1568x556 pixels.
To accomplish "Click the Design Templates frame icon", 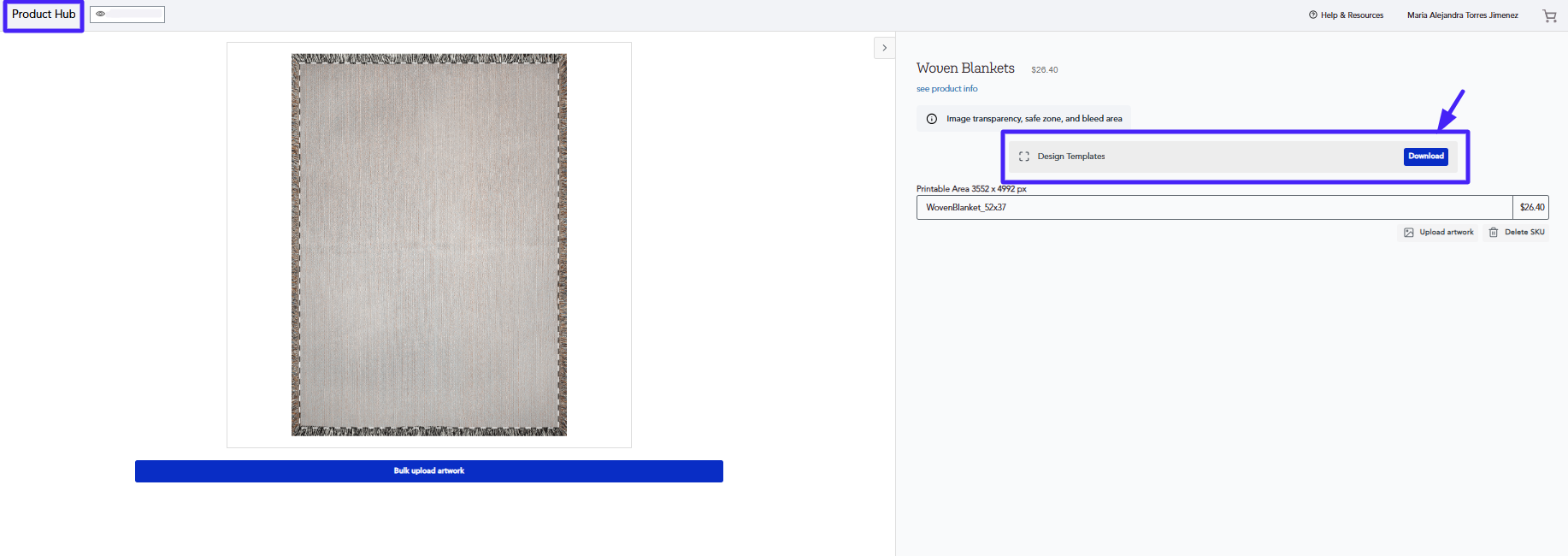I will pyautogui.click(x=1023, y=157).
